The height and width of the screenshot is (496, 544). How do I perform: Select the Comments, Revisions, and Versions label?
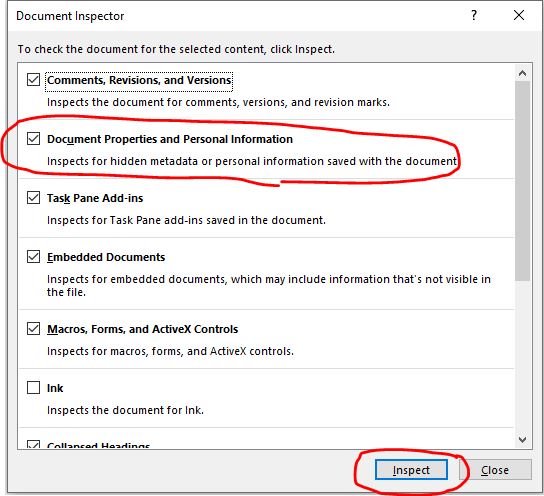click(139, 80)
